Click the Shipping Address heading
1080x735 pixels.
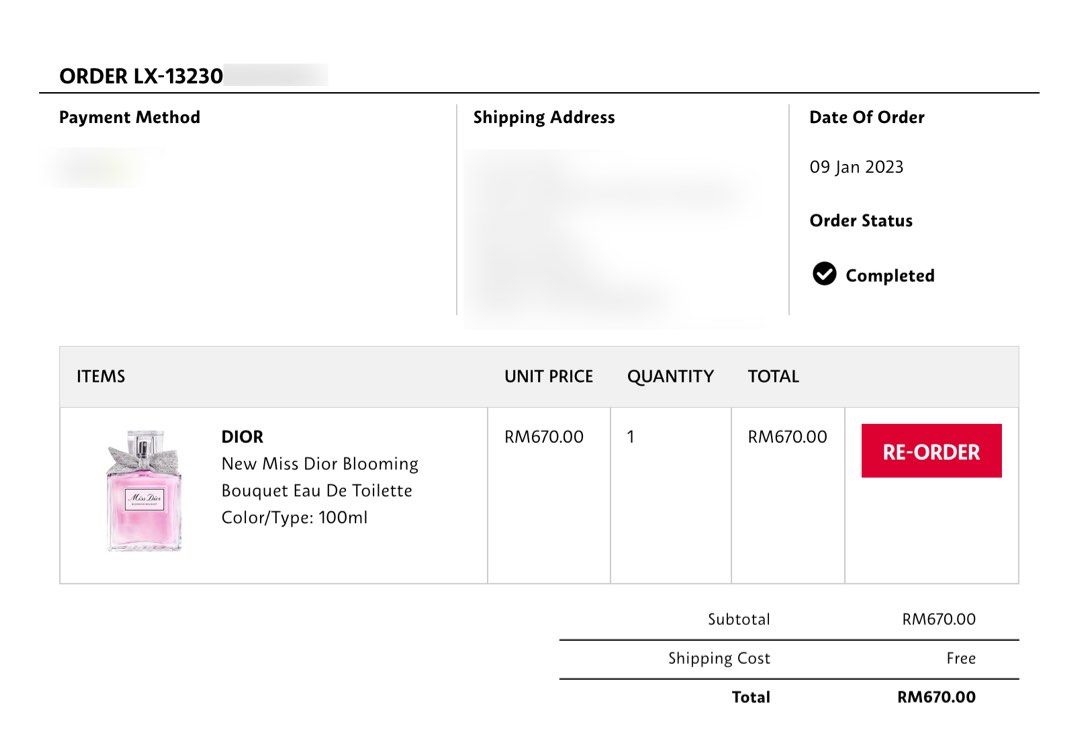pyautogui.click(x=544, y=117)
